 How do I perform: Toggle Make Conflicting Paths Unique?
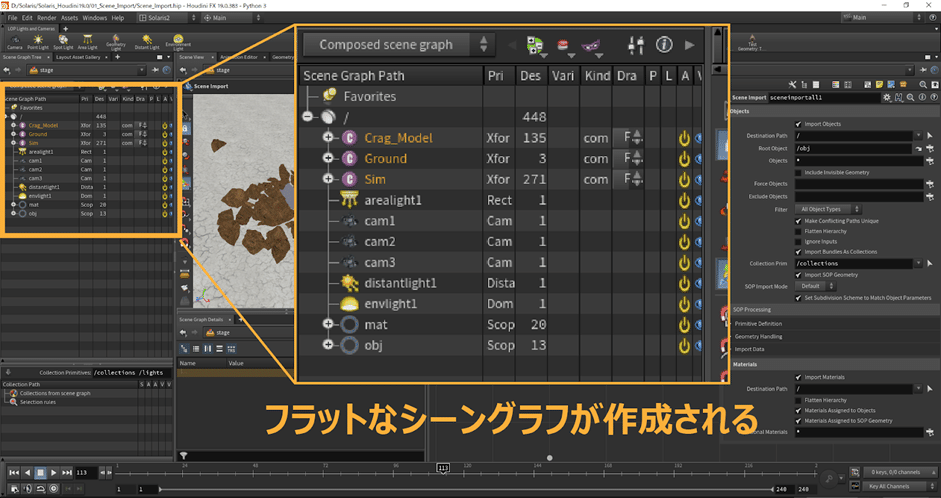click(x=798, y=221)
